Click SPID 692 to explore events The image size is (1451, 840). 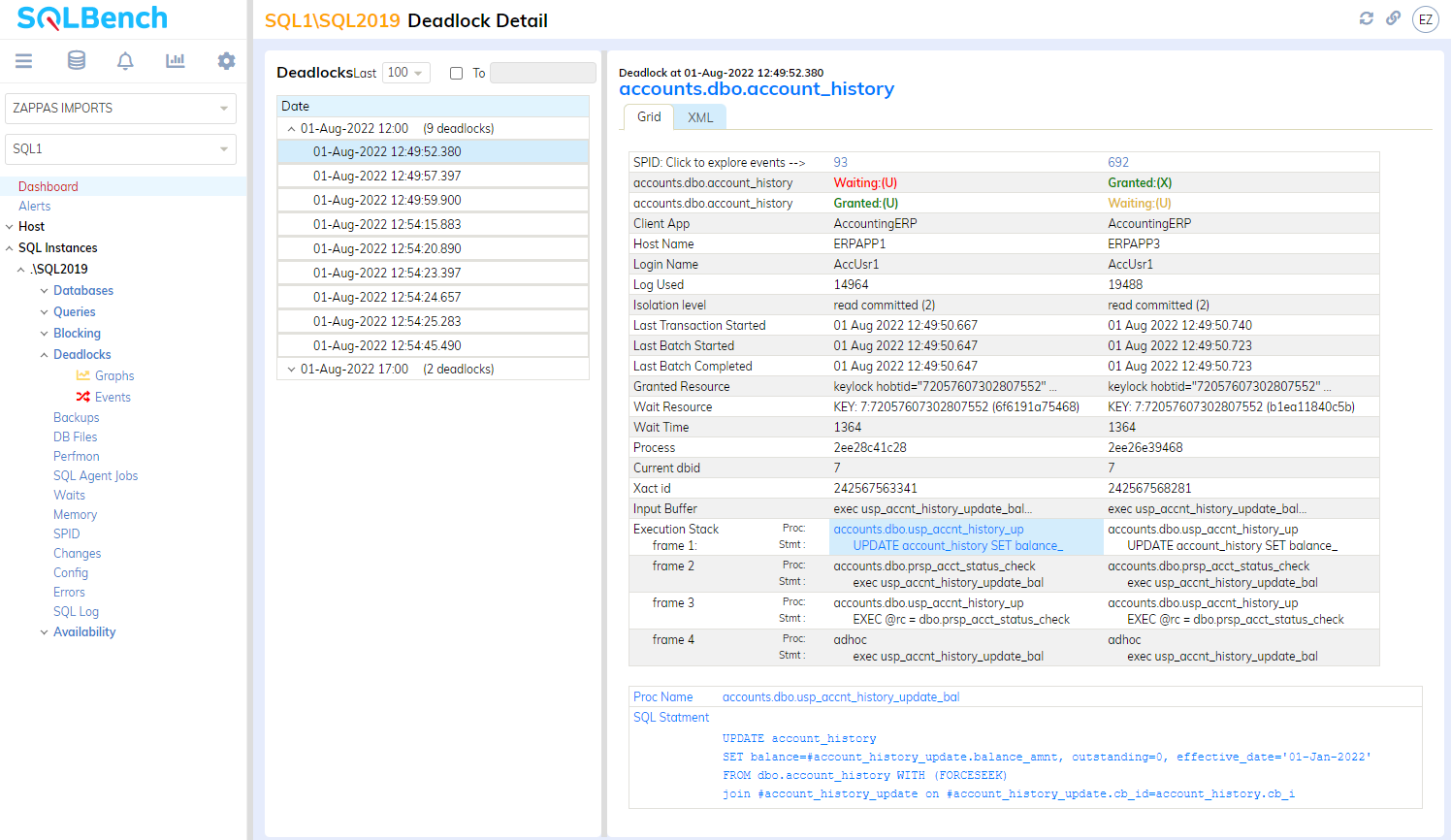1118,162
